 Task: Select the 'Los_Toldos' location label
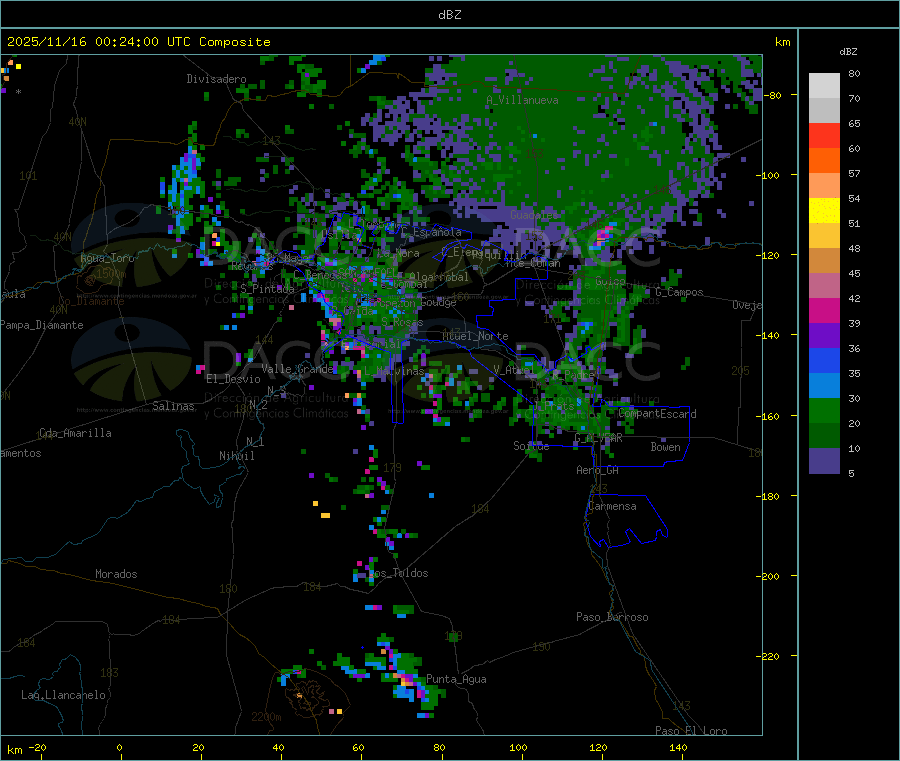tap(398, 573)
